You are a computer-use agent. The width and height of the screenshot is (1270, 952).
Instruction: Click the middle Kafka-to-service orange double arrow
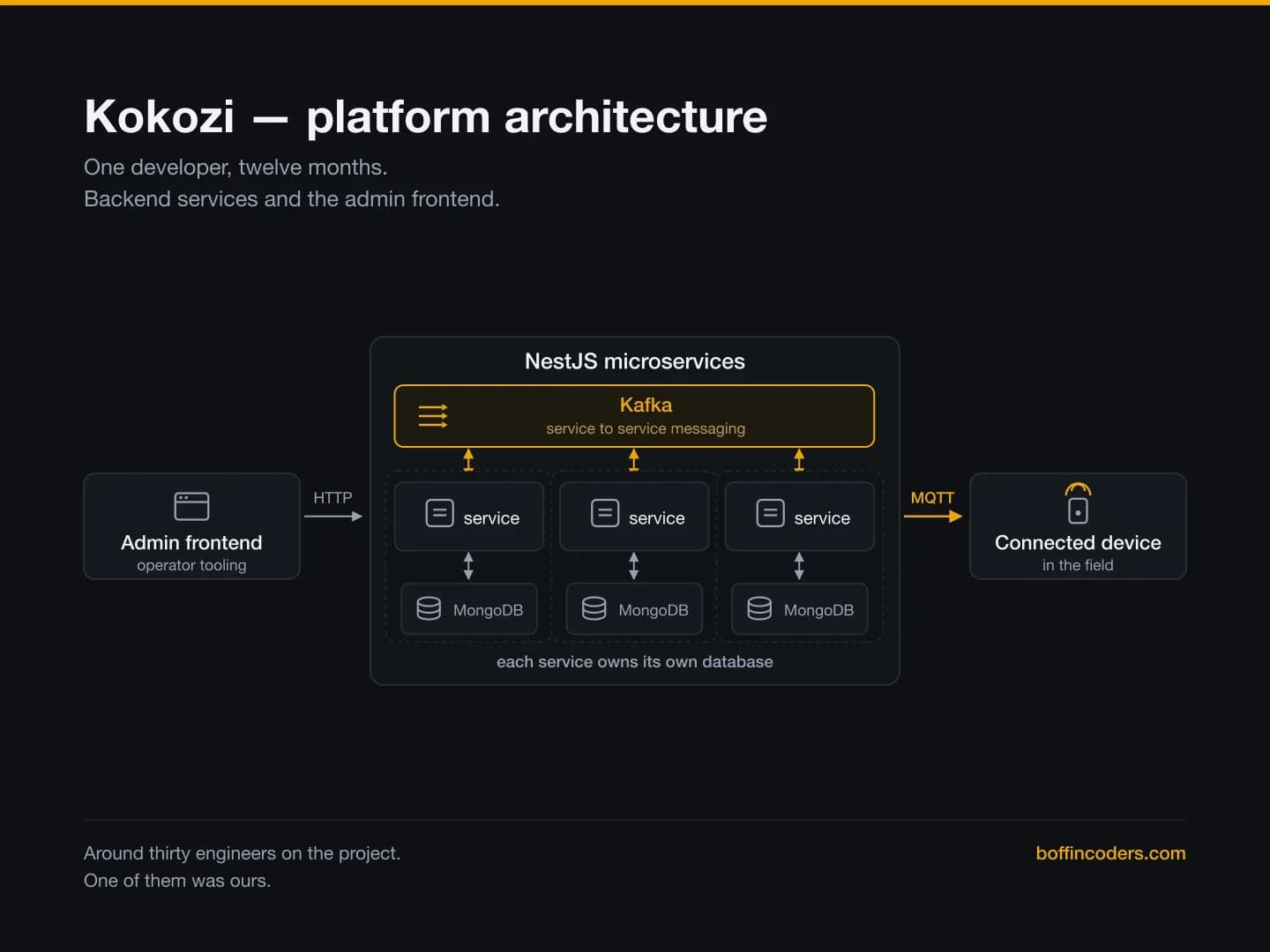pyautogui.click(x=633, y=459)
